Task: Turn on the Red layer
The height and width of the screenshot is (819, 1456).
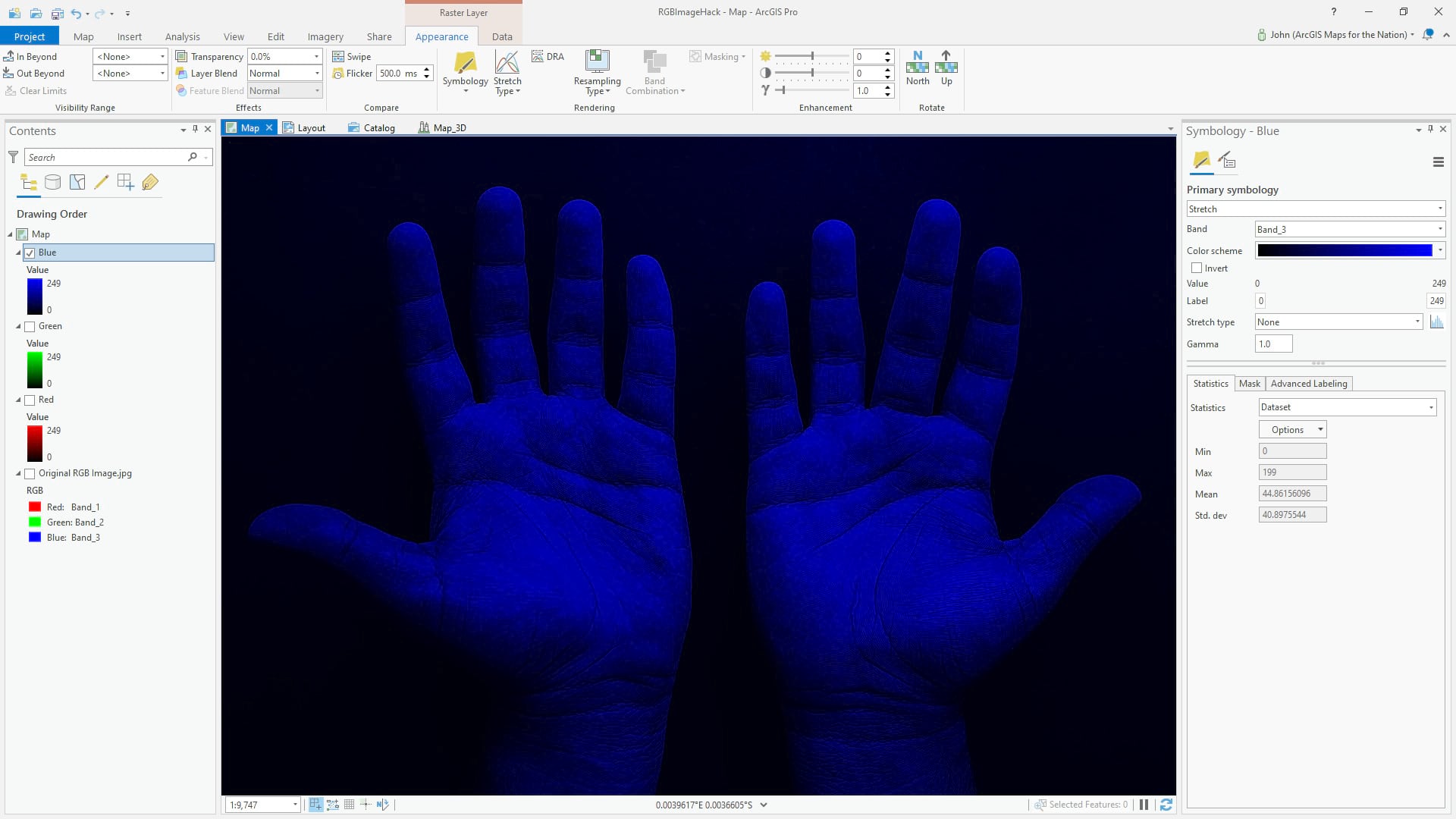Action: (30, 400)
